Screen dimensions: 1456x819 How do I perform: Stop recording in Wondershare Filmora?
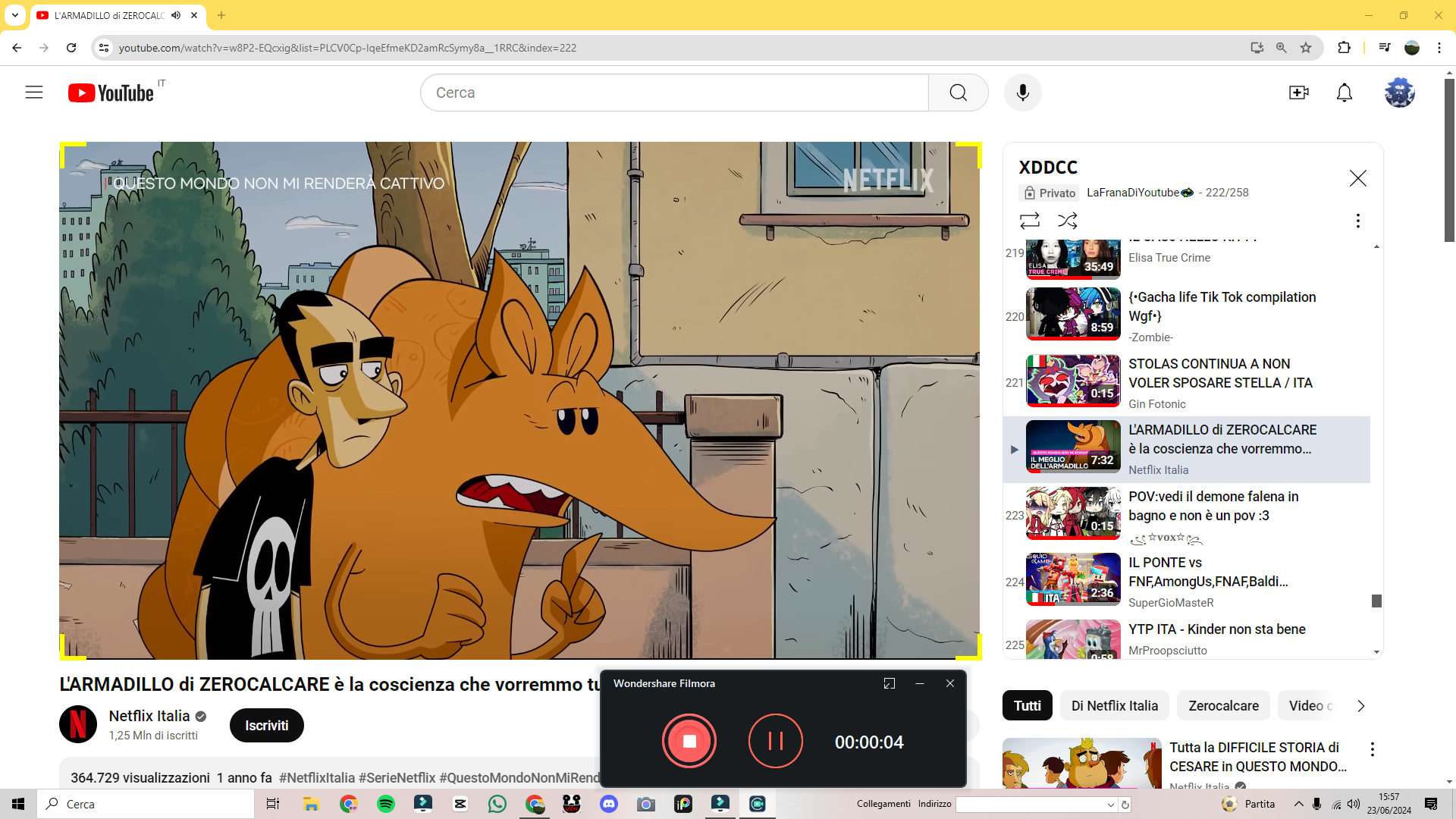(689, 741)
